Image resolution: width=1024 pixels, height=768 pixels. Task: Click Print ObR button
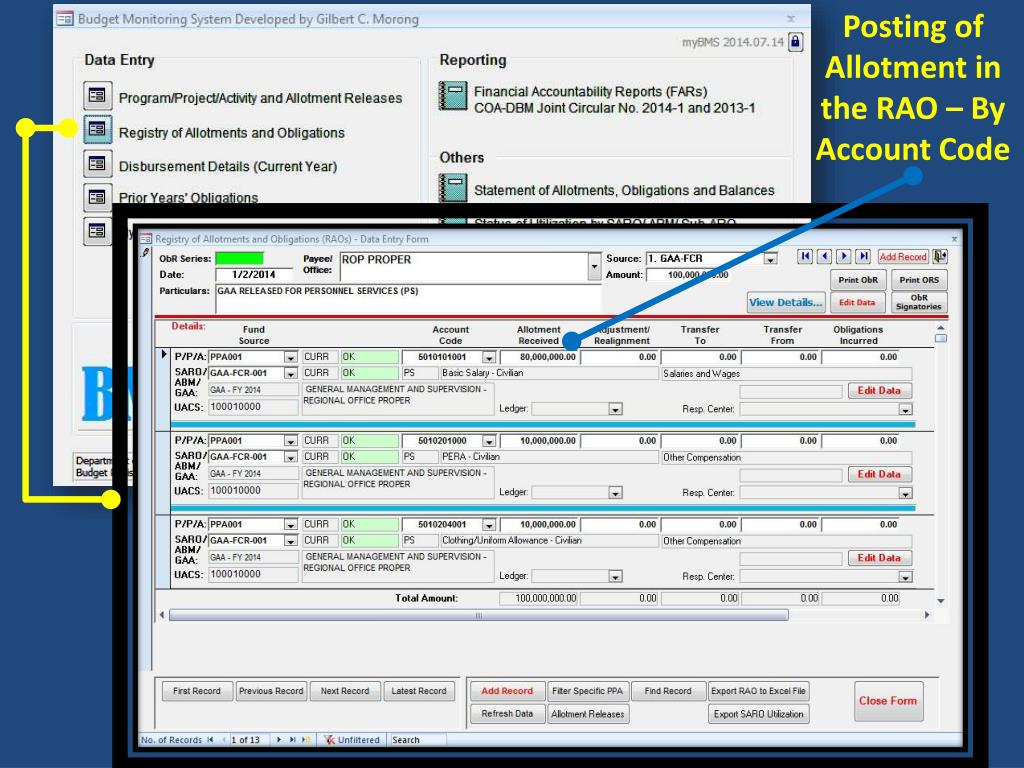click(857, 280)
